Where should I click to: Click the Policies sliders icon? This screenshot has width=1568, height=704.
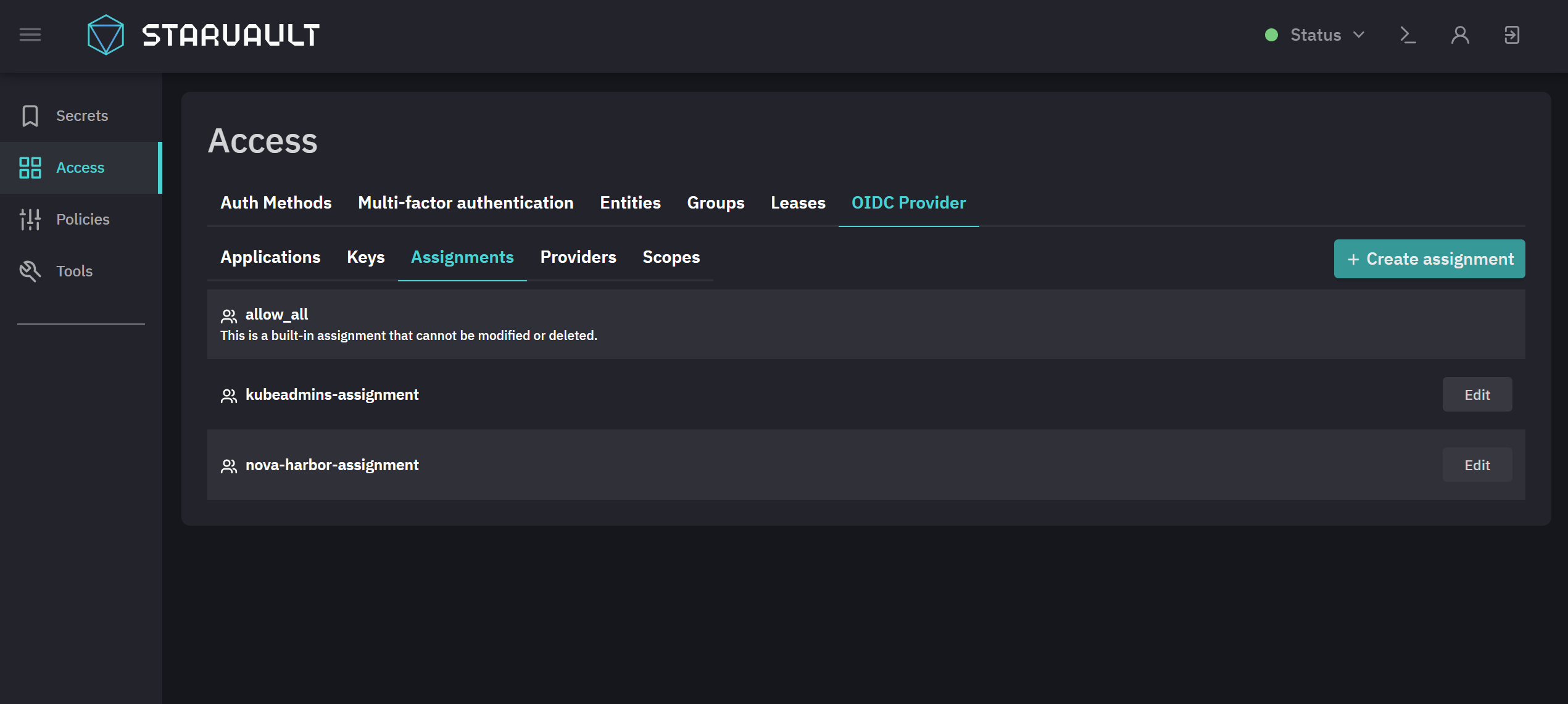(30, 219)
